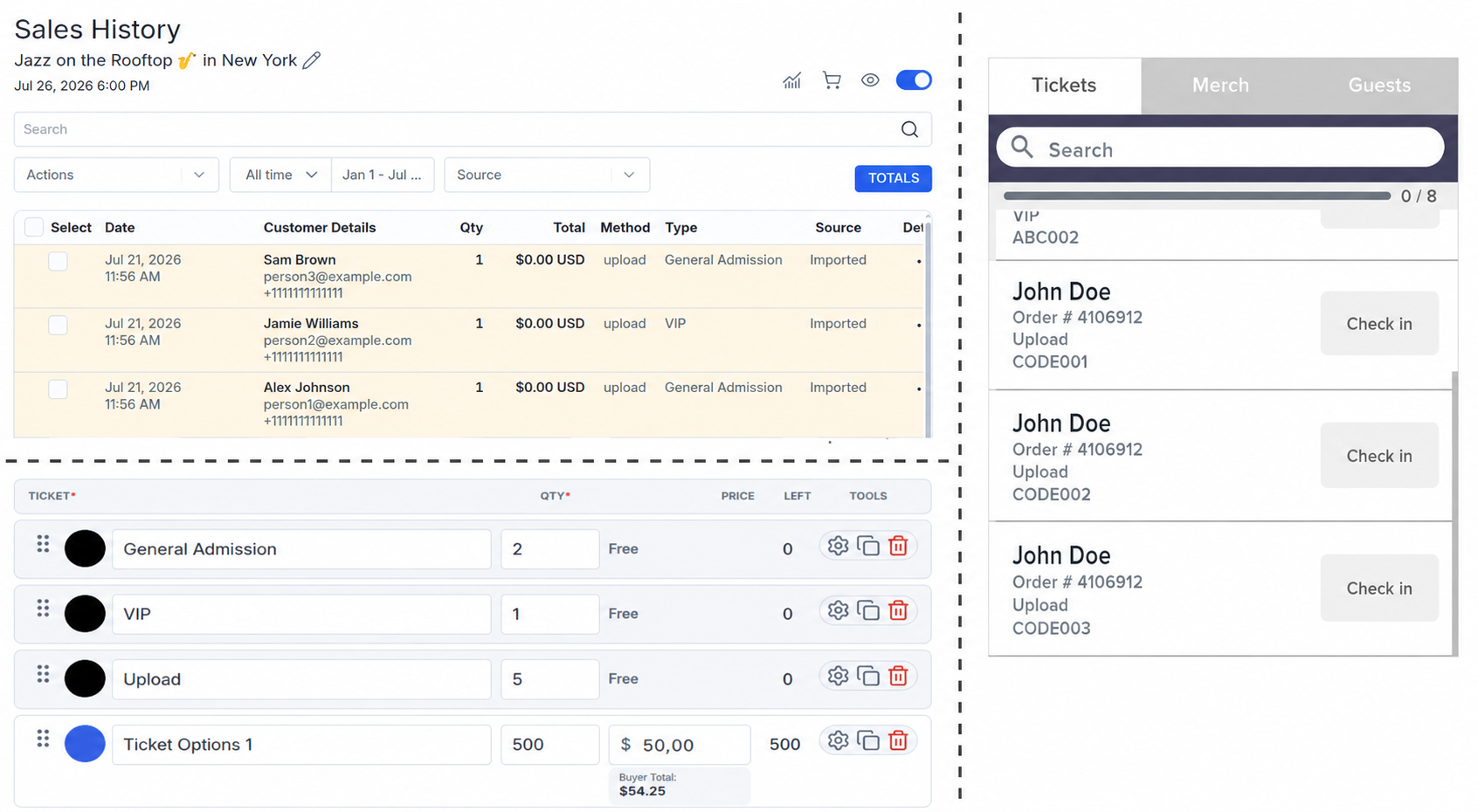This screenshot has width=1478, height=812.
Task: Check the box for Sam Brown's order
Action: [x=58, y=261]
